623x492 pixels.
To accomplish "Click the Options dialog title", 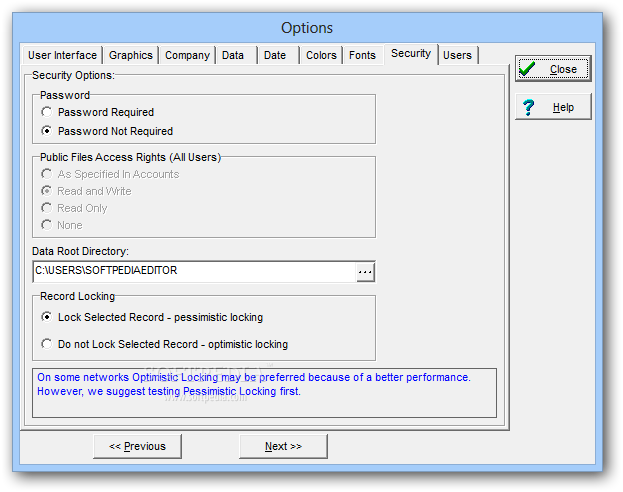I will [307, 28].
